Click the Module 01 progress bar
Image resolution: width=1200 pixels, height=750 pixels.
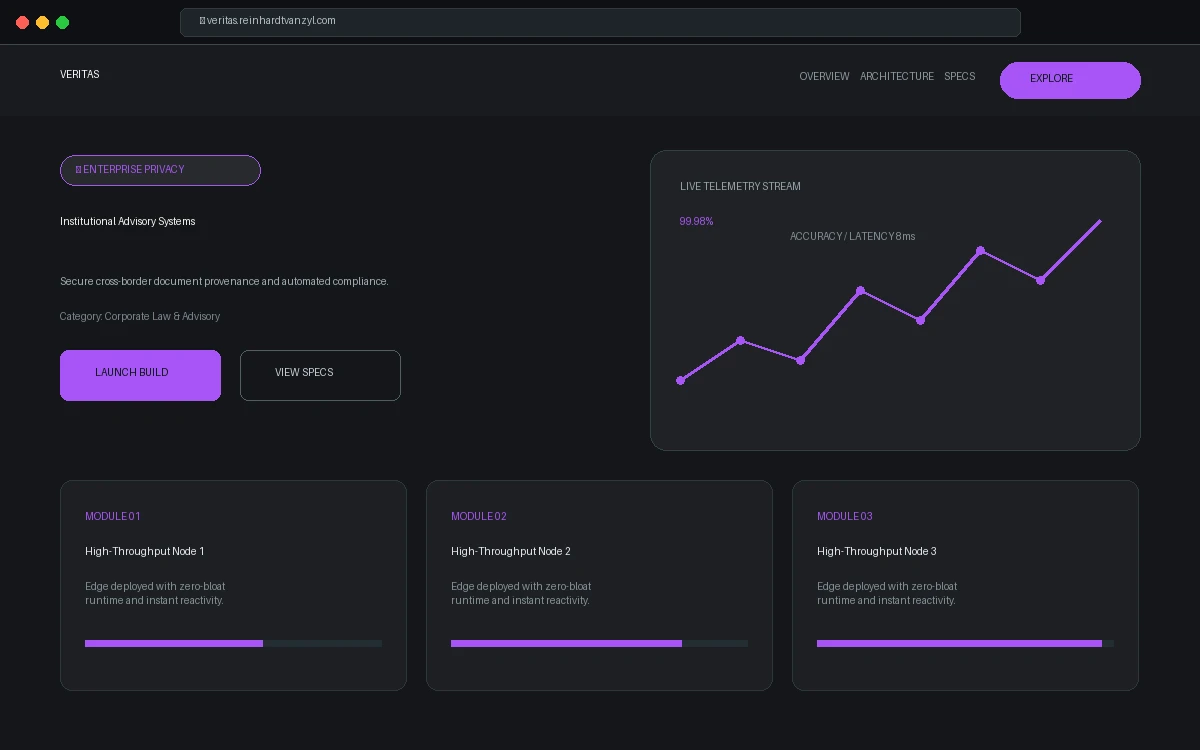(233, 644)
